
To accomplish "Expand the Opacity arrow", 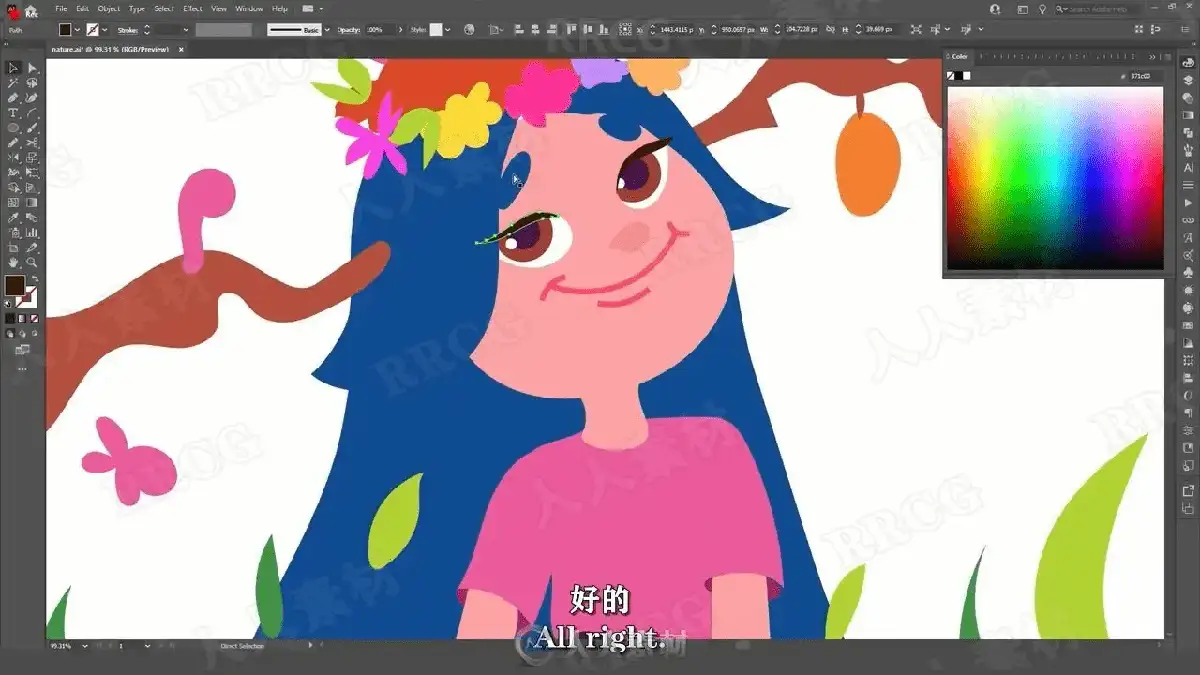I will 400,30.
